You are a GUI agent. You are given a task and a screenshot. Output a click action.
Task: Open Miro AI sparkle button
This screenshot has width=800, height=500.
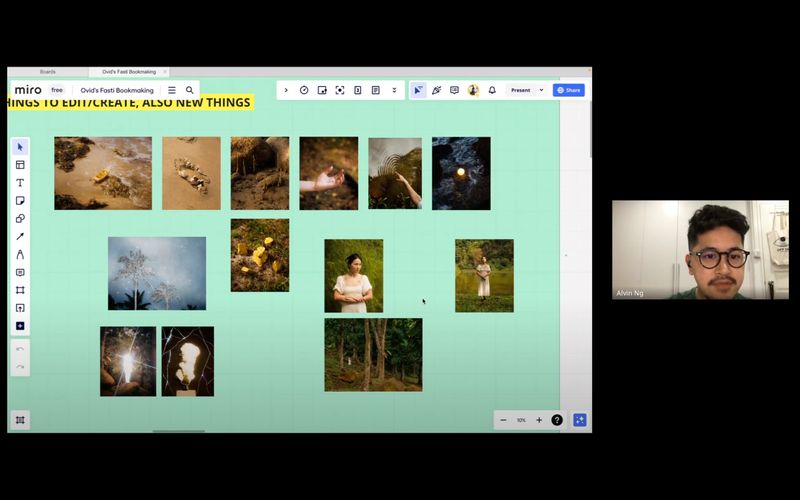click(580, 420)
